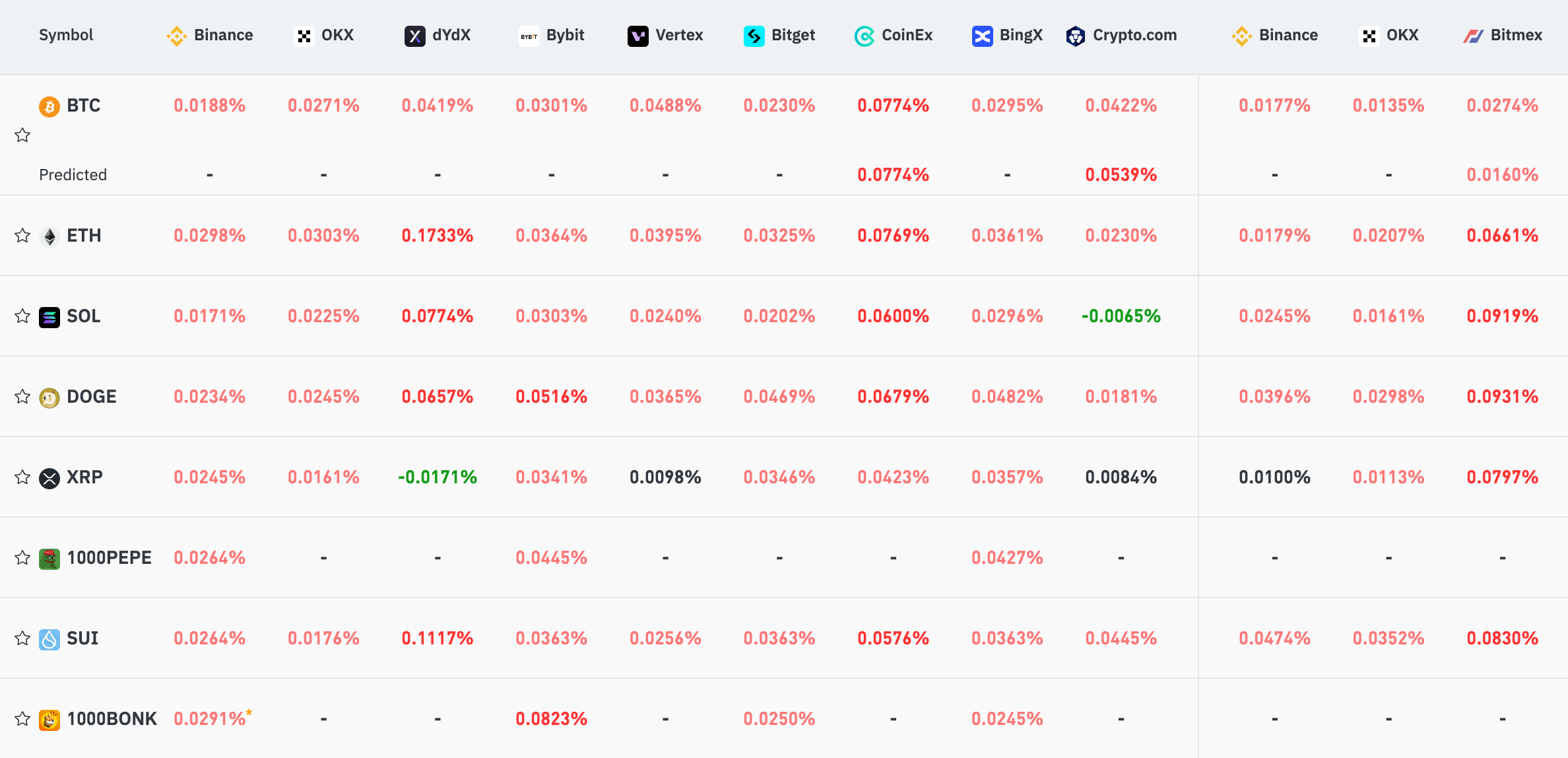Viewport: 1568px width, 758px height.
Task: Favorite BTC with the star
Action: coord(22,135)
